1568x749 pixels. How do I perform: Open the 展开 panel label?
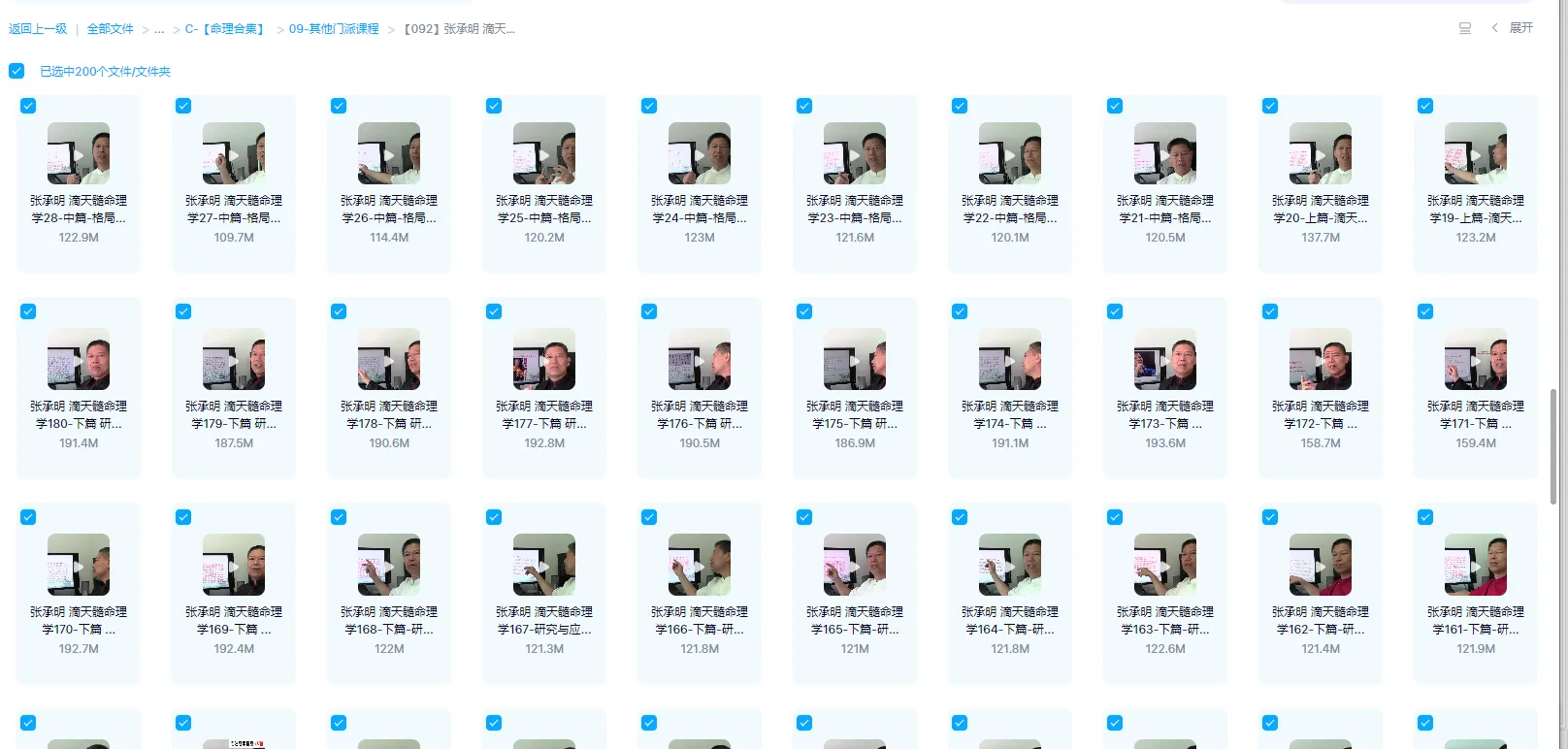pos(1520,28)
